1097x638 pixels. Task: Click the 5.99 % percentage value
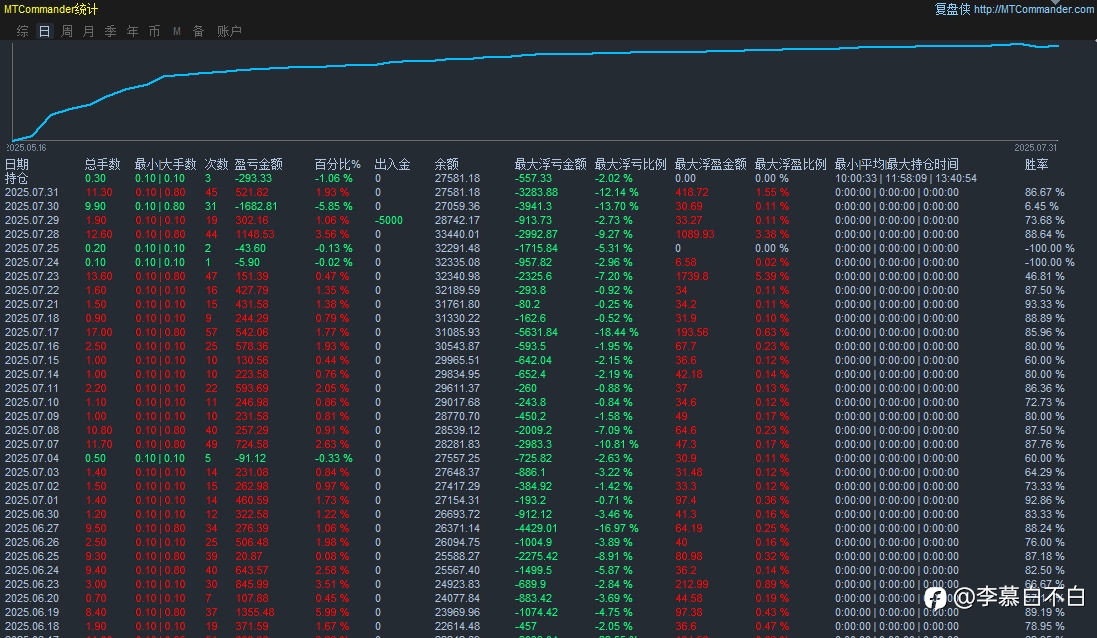(332, 612)
